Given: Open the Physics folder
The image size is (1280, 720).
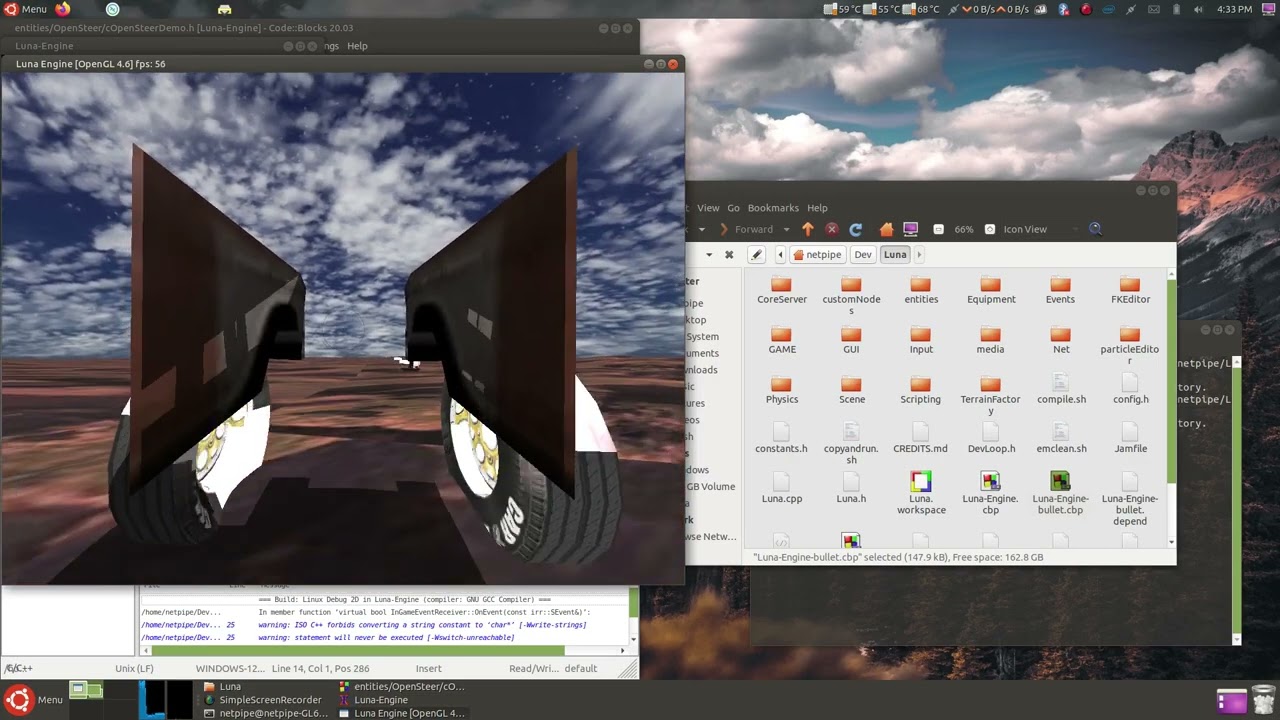Looking at the screenshot, I should [782, 391].
